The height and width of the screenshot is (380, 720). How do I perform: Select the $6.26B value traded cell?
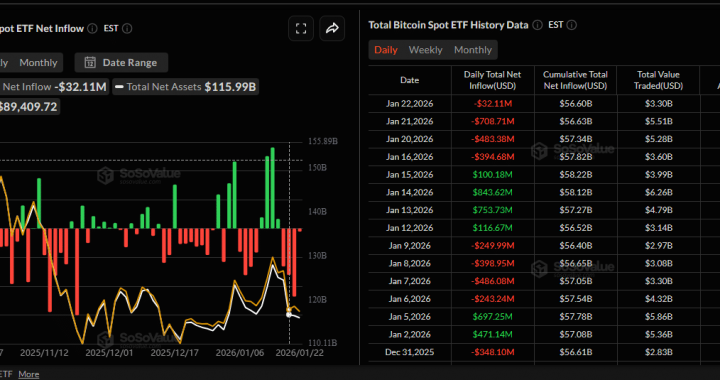tap(658, 192)
